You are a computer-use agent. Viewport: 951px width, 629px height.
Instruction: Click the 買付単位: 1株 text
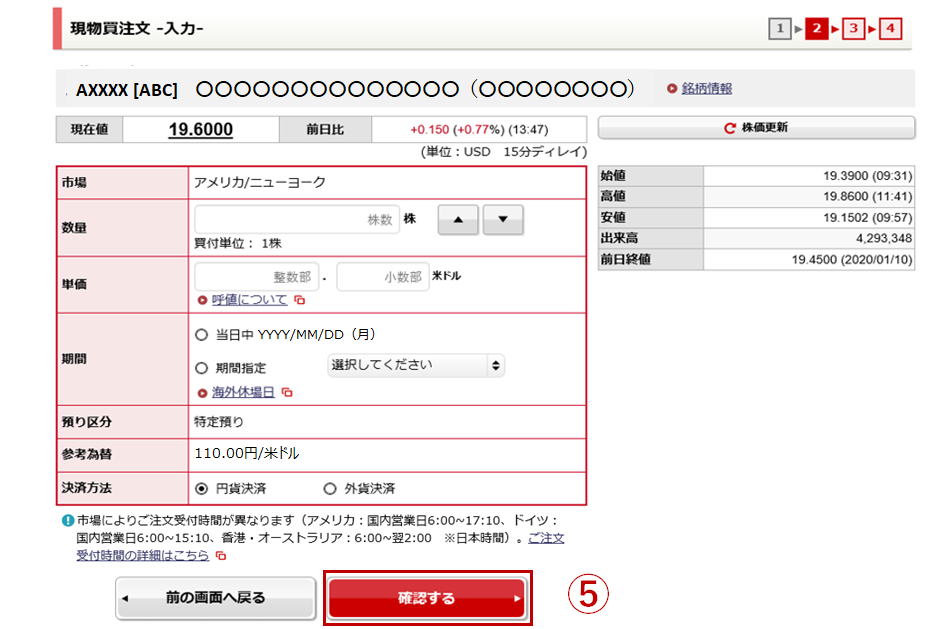pos(238,244)
